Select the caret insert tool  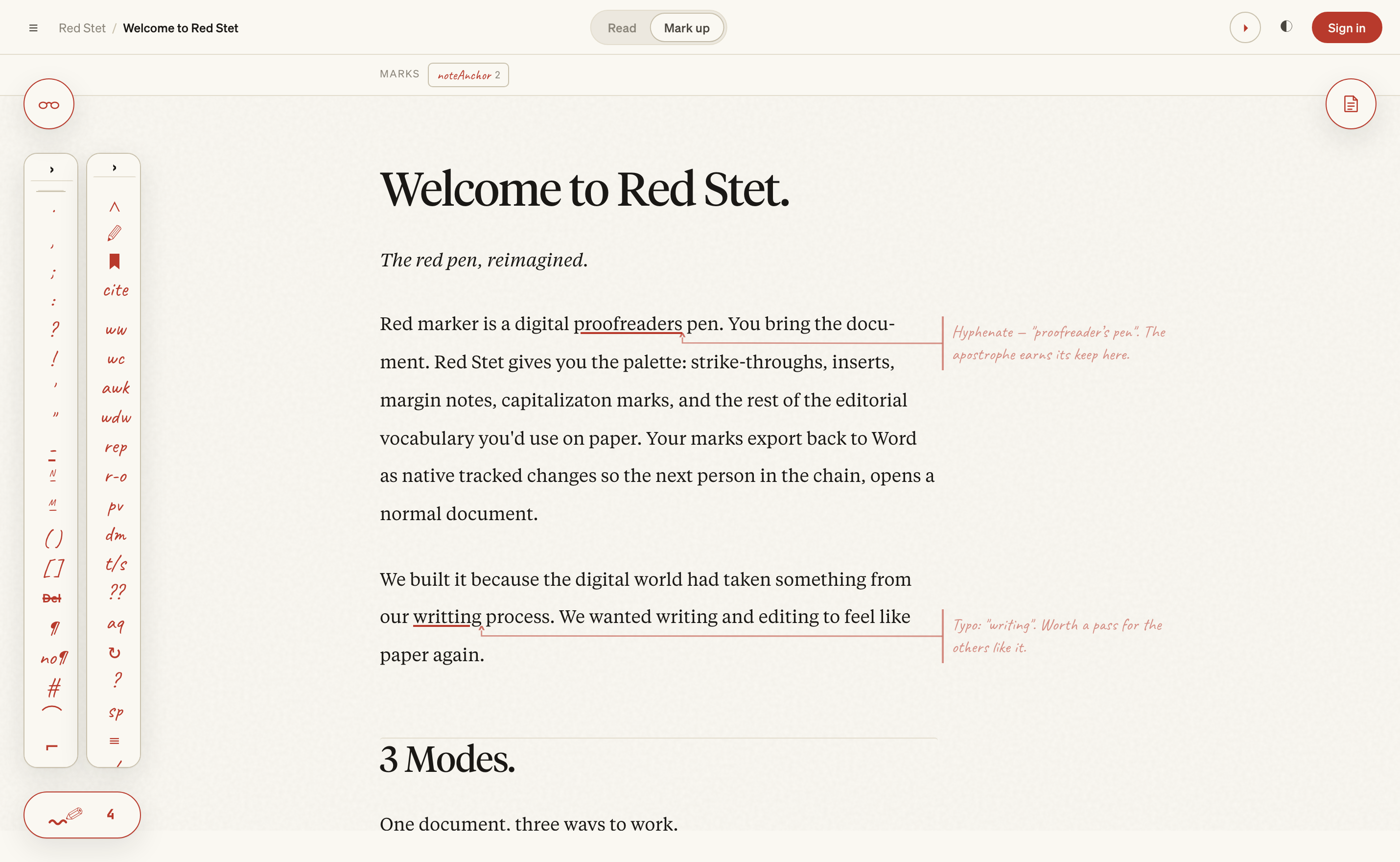pos(115,206)
